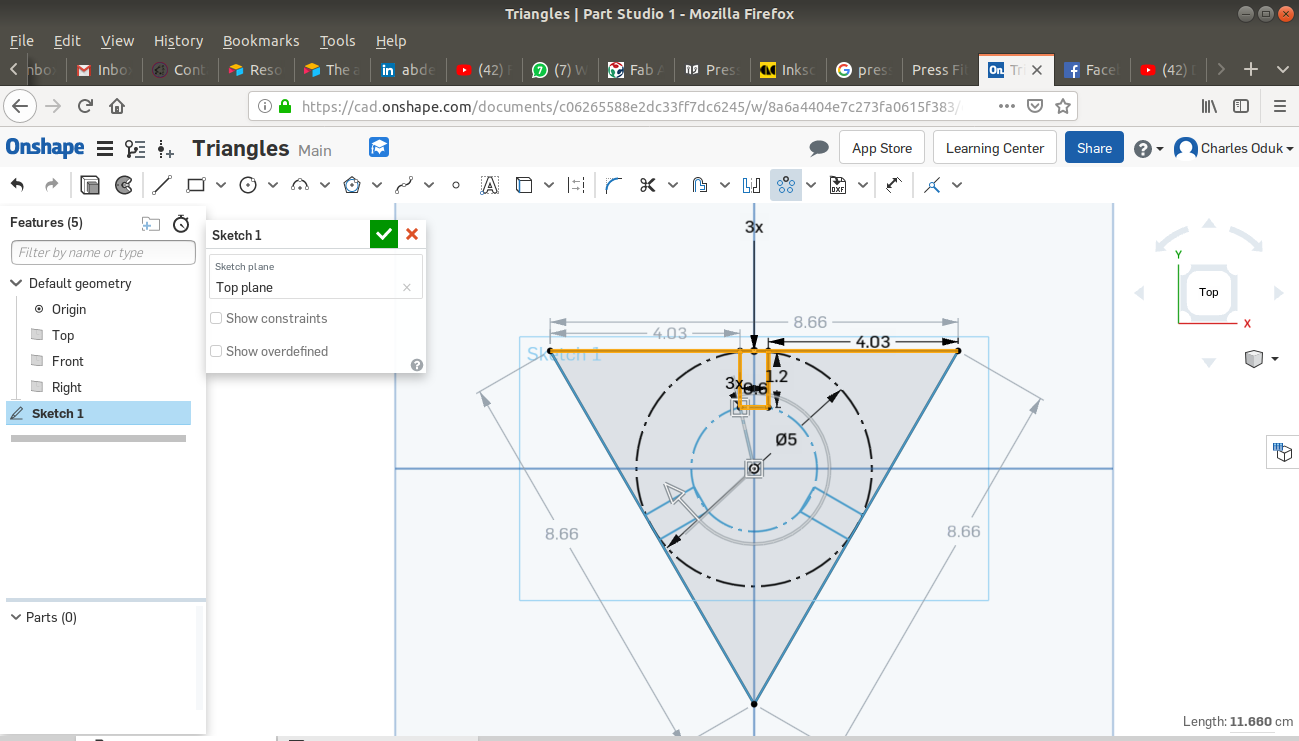Open the History menu
1299x741 pixels.
178,41
